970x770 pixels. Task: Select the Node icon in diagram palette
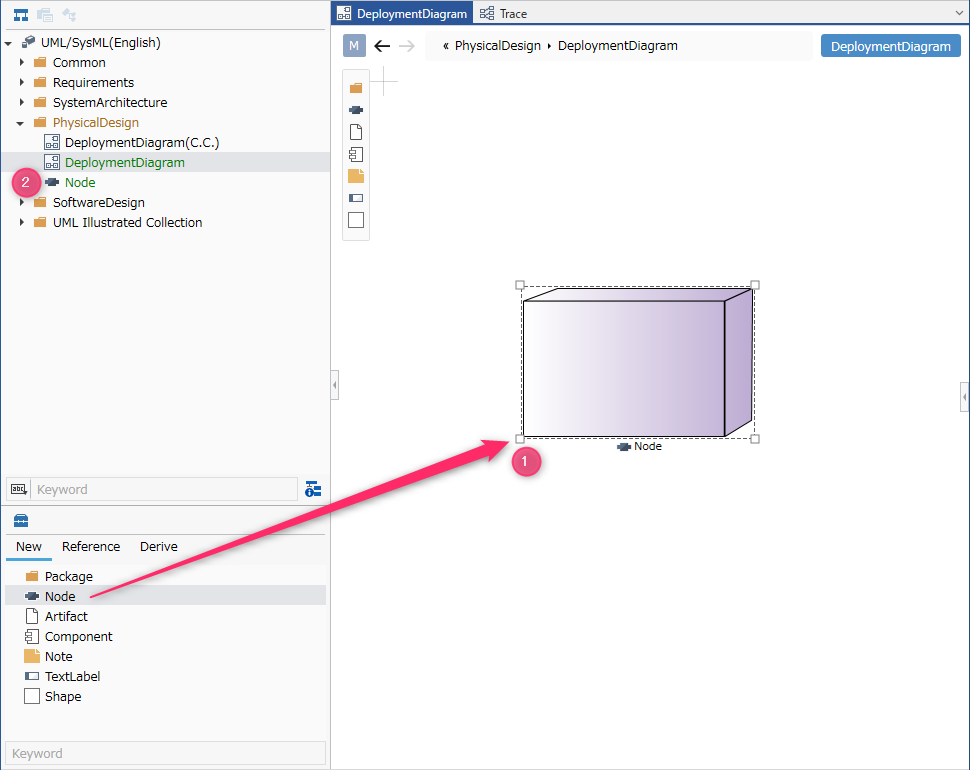pos(356,110)
